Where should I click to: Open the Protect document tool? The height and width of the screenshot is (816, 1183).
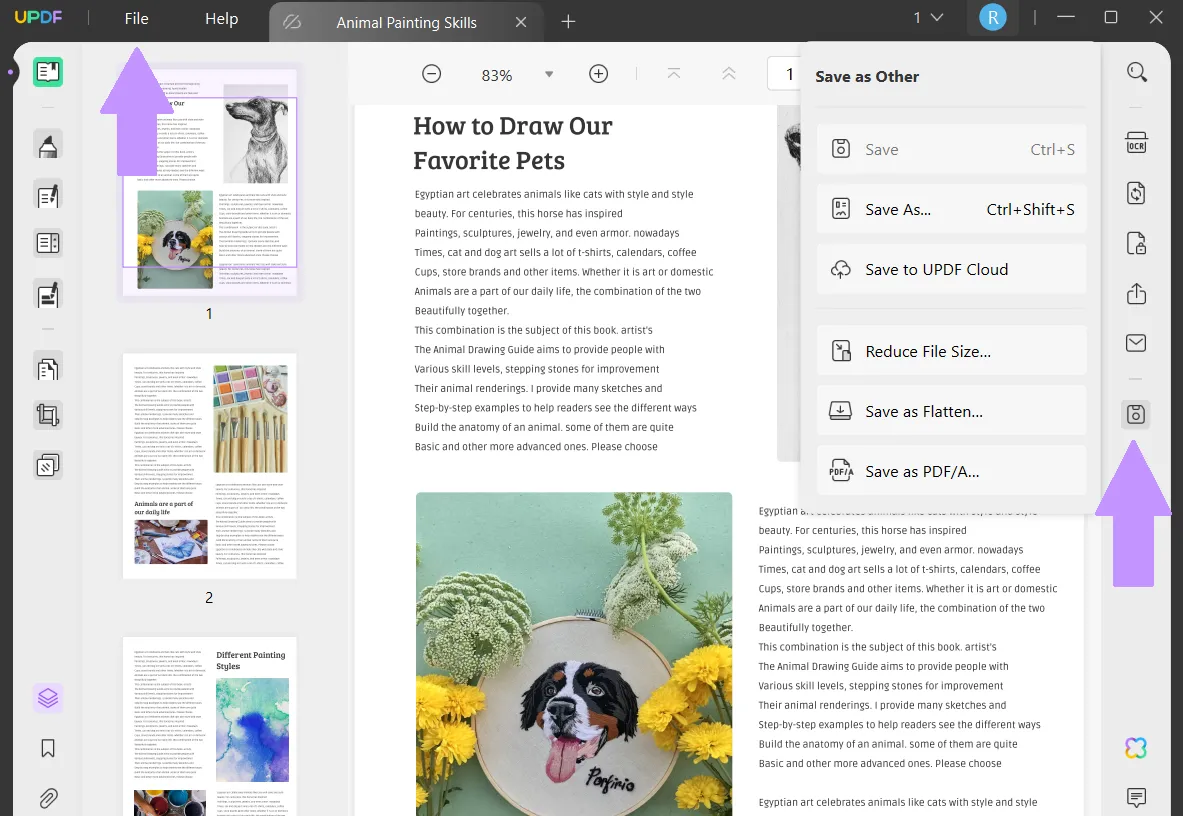[1136, 242]
